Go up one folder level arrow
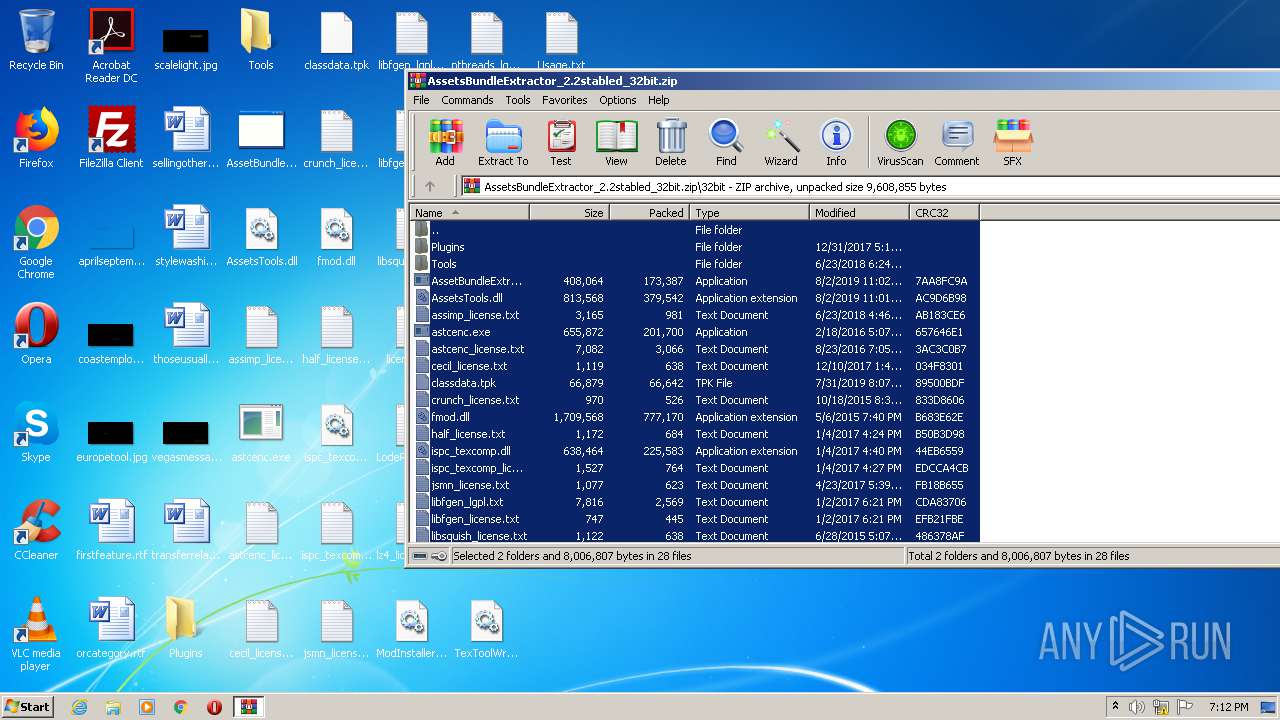 pos(430,186)
